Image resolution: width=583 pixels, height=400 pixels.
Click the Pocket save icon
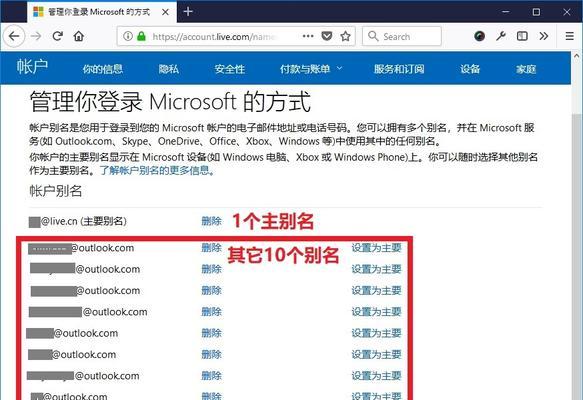[x=326, y=36]
